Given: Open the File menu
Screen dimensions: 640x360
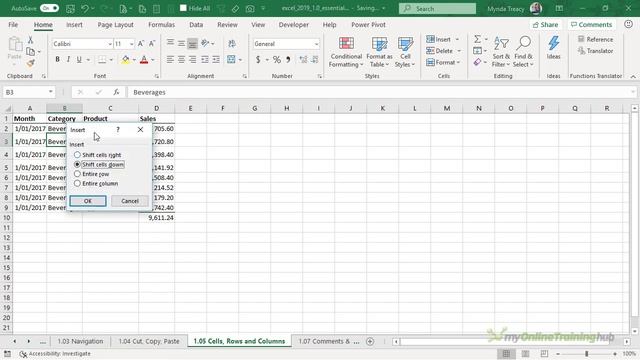Looking at the screenshot, I should point(13,25).
